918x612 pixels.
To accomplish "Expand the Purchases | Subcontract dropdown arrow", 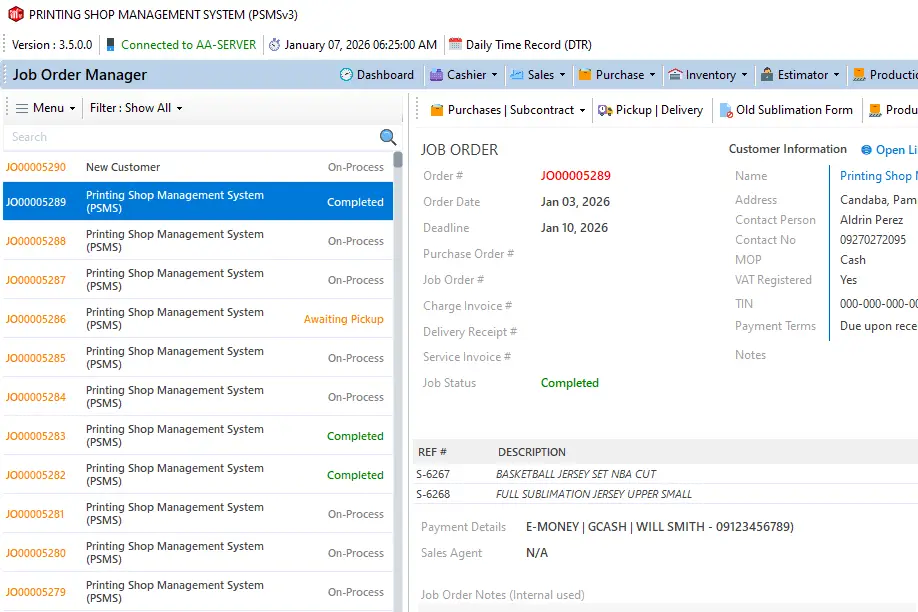I will tap(583, 110).
